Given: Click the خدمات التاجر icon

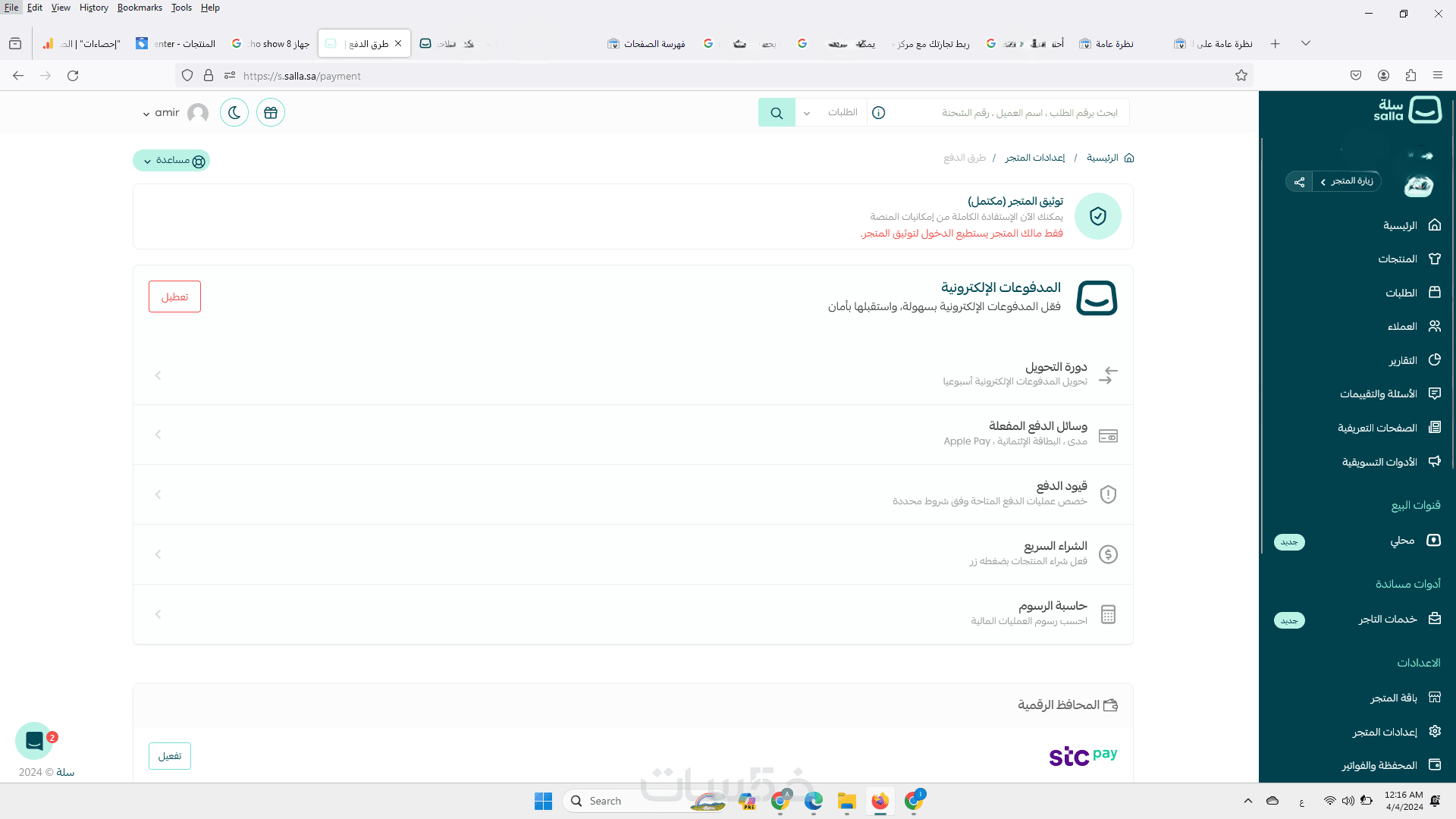Looking at the screenshot, I should (1435, 619).
